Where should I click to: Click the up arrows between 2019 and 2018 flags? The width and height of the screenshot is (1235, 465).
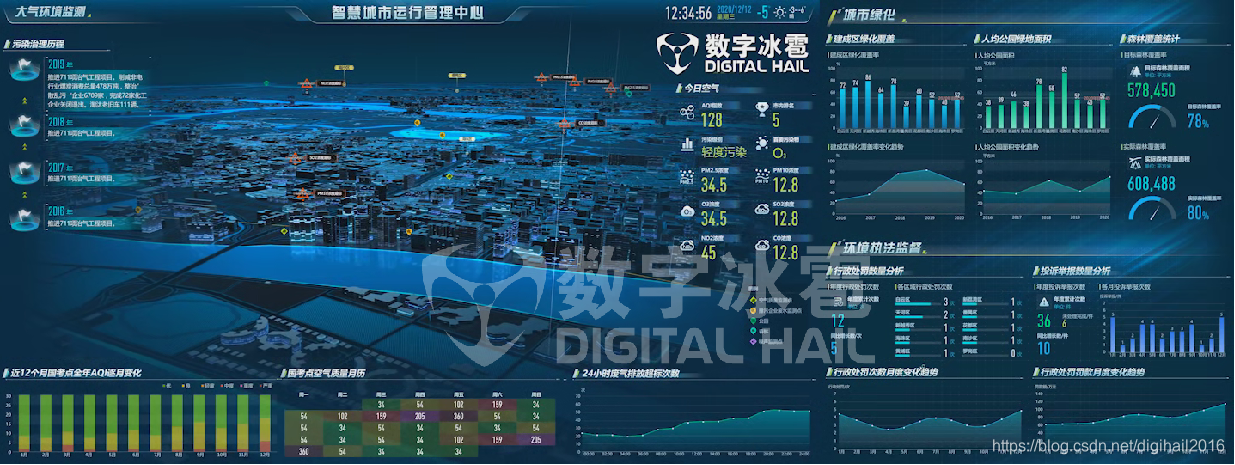(23, 99)
